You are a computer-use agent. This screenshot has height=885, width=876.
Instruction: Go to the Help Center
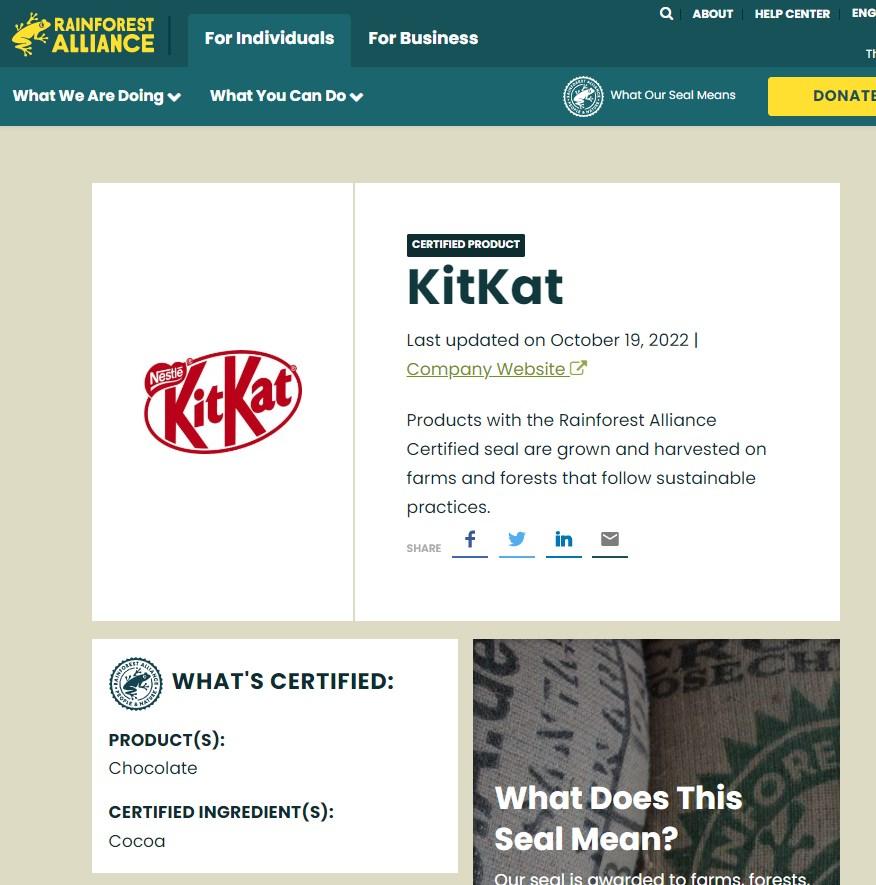coord(792,14)
